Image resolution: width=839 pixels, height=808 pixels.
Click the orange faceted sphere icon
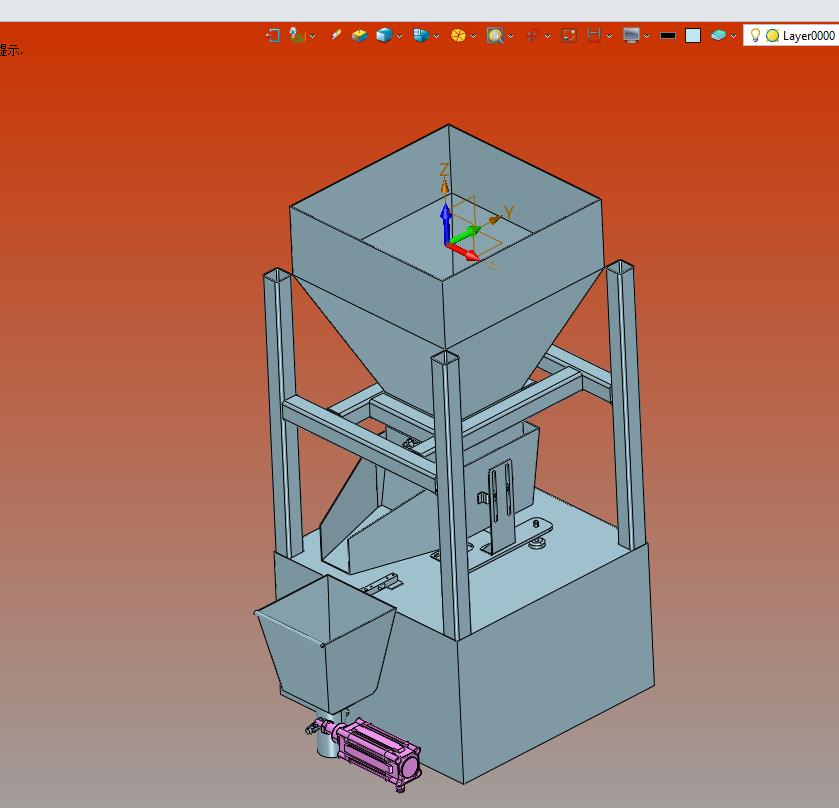click(x=458, y=35)
